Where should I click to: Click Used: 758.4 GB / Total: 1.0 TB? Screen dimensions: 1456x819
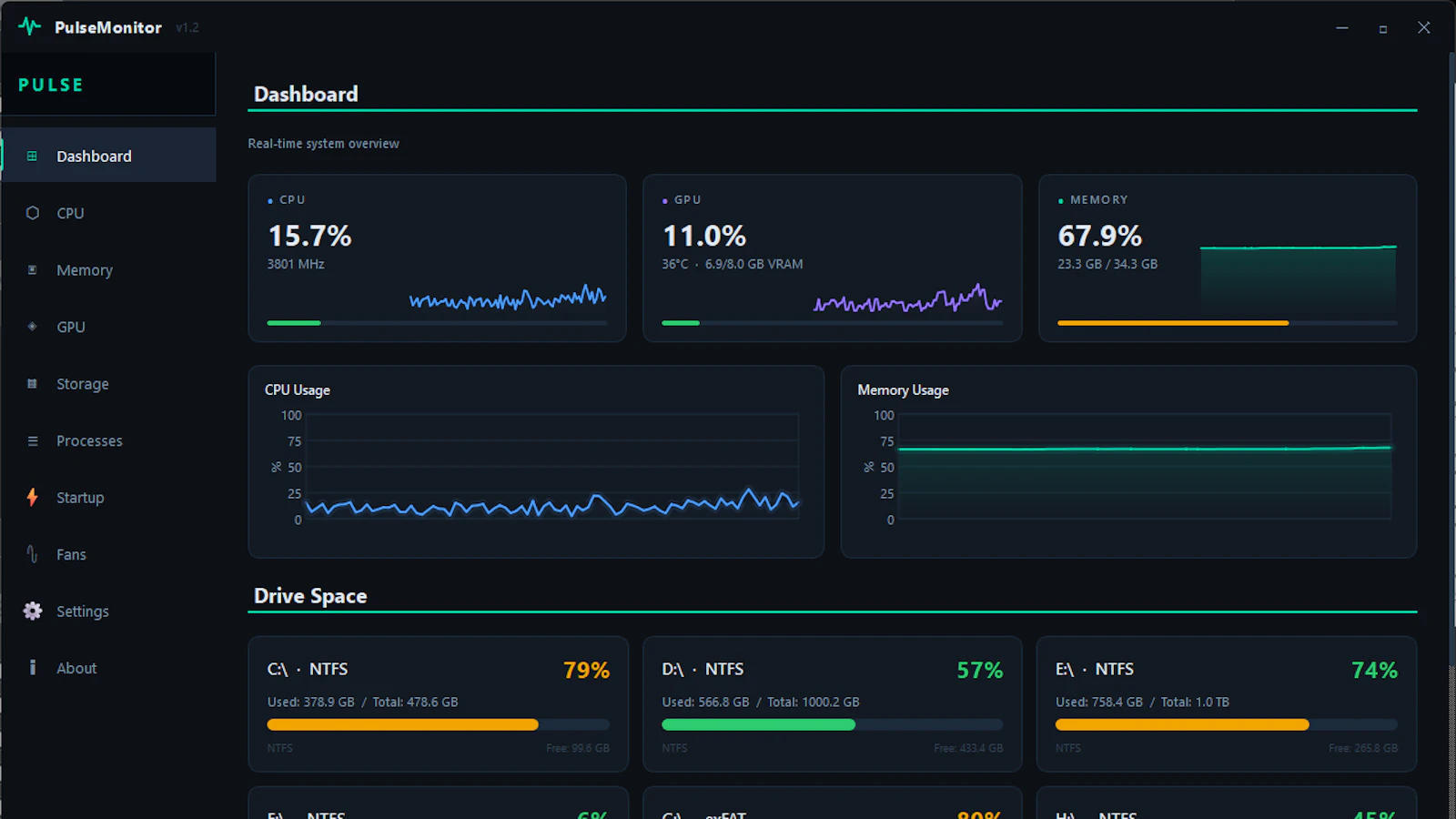pos(1142,702)
